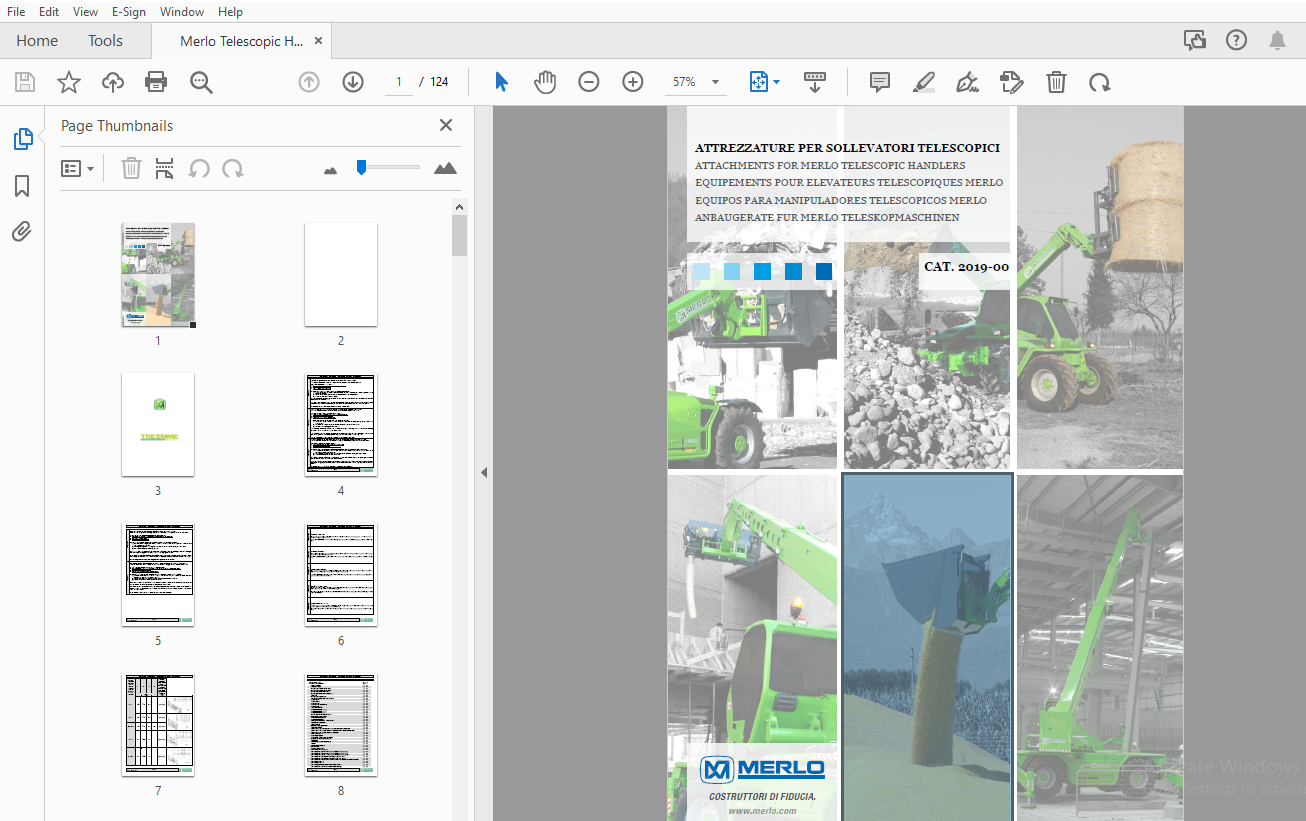Click the print pages icon in thumbnails panel
Image resolution: width=1306 pixels, height=821 pixels.
pos(165,169)
